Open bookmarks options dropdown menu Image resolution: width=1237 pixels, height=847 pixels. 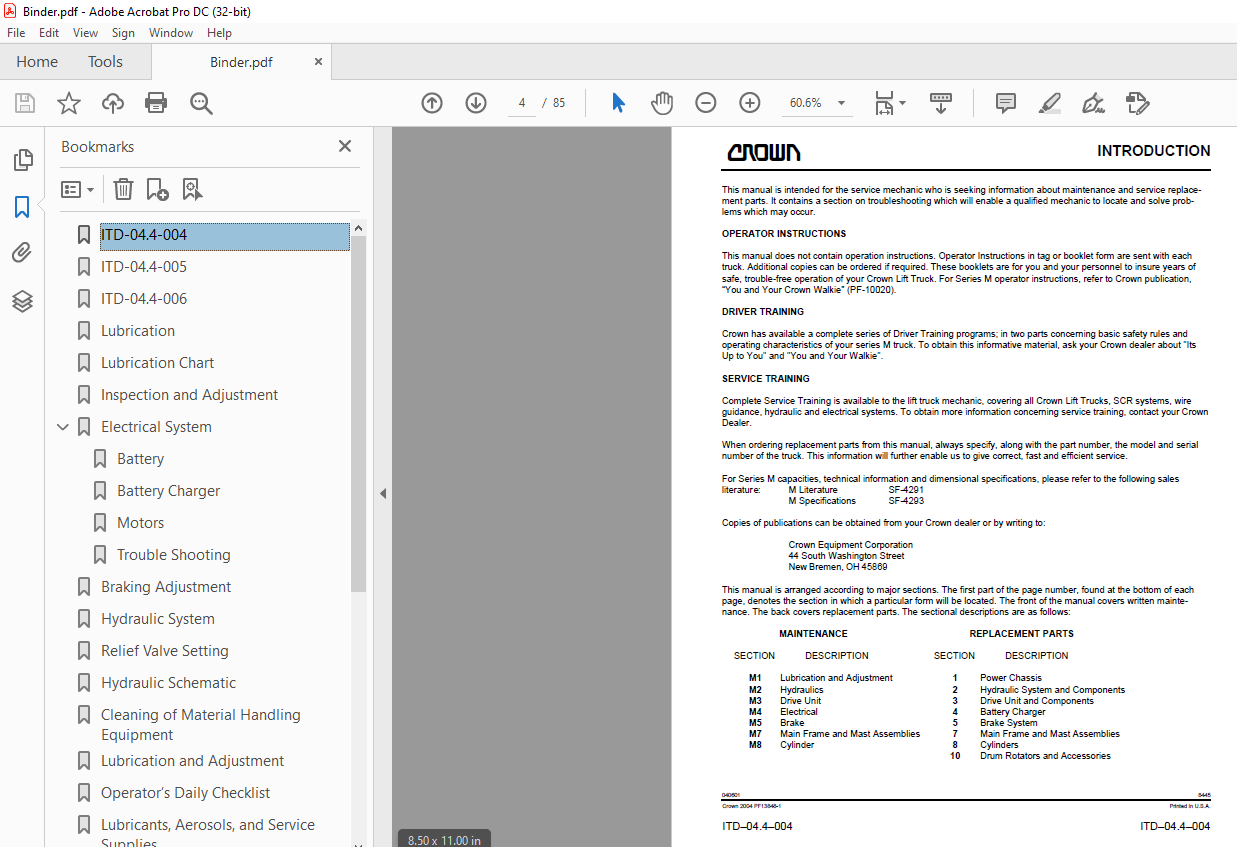77,189
